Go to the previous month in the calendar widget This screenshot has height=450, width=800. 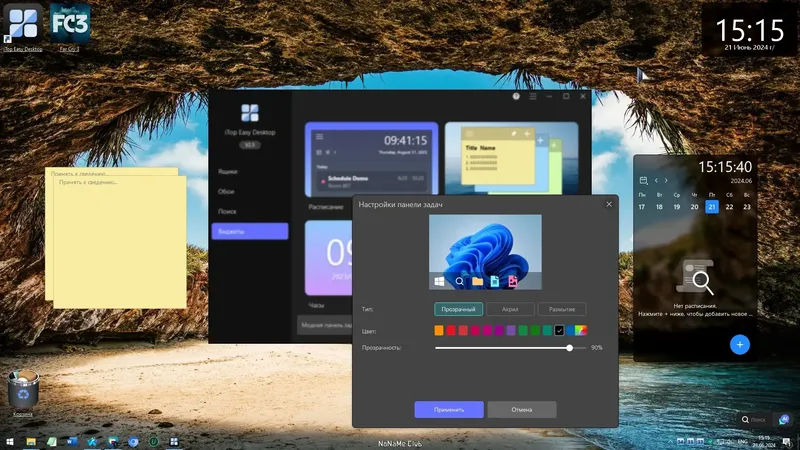coord(656,181)
